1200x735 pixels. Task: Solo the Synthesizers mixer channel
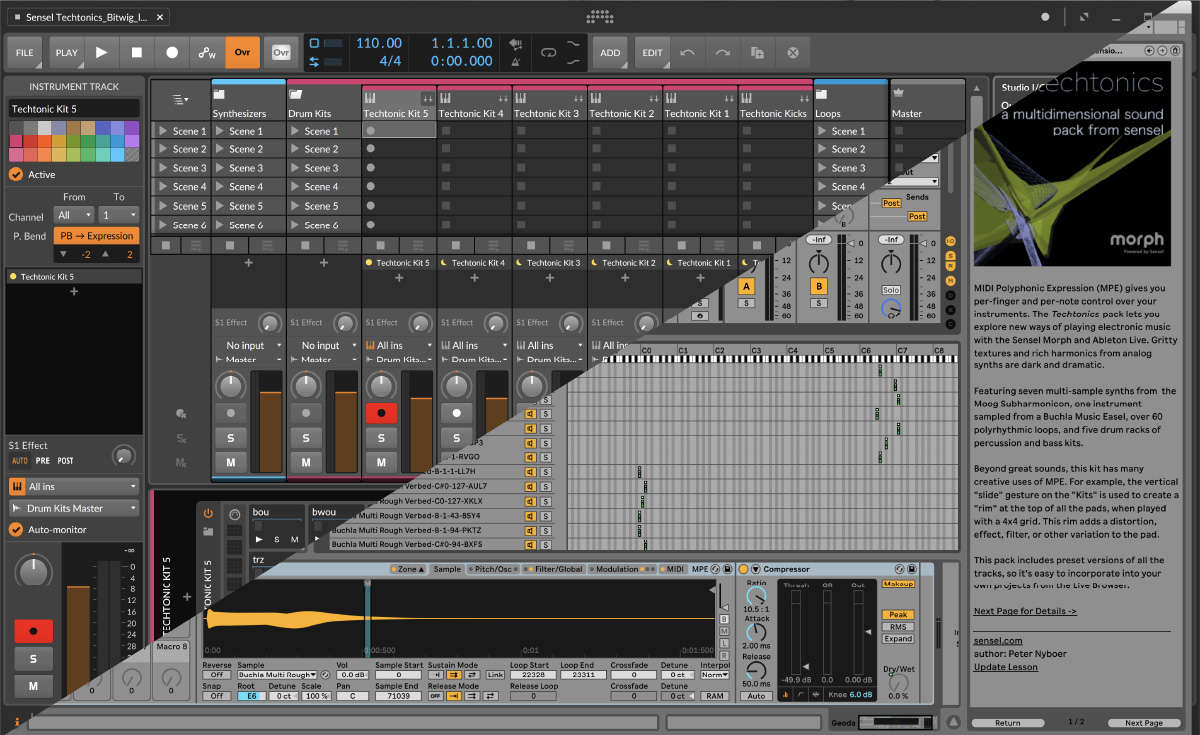pos(230,437)
